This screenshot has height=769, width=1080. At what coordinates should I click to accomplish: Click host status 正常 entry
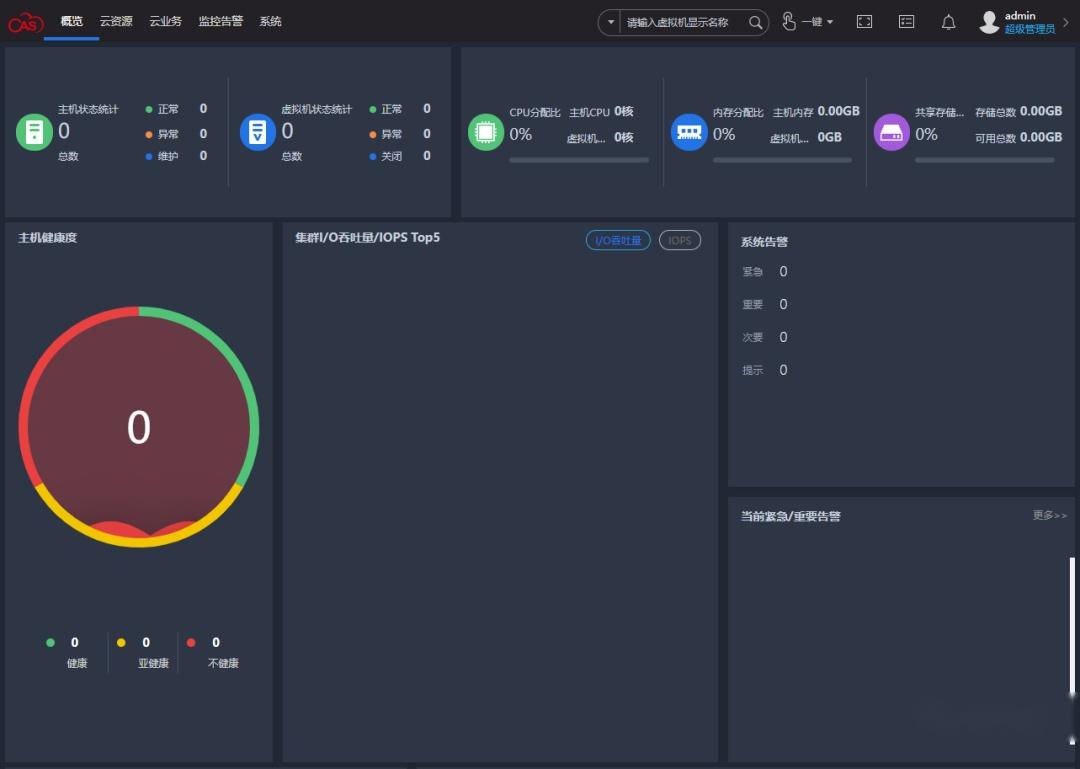coord(176,109)
